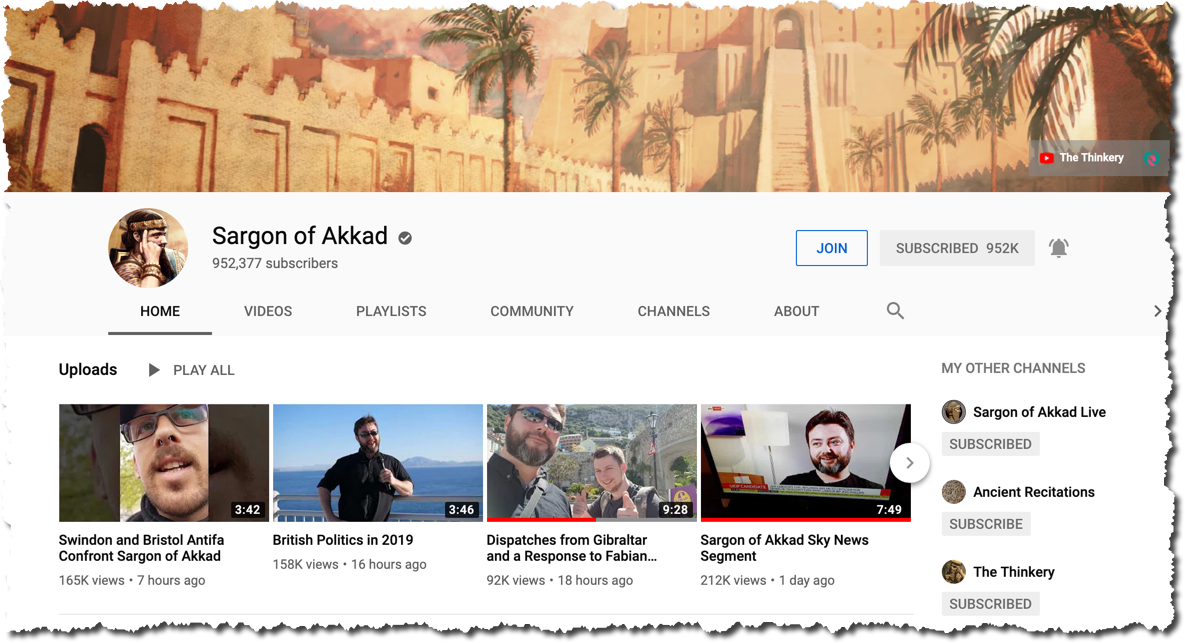Click the title 'Dispatches from Gibraltar and a Response to Fabian...'
The width and height of the screenshot is (1185, 643).
(x=571, y=548)
